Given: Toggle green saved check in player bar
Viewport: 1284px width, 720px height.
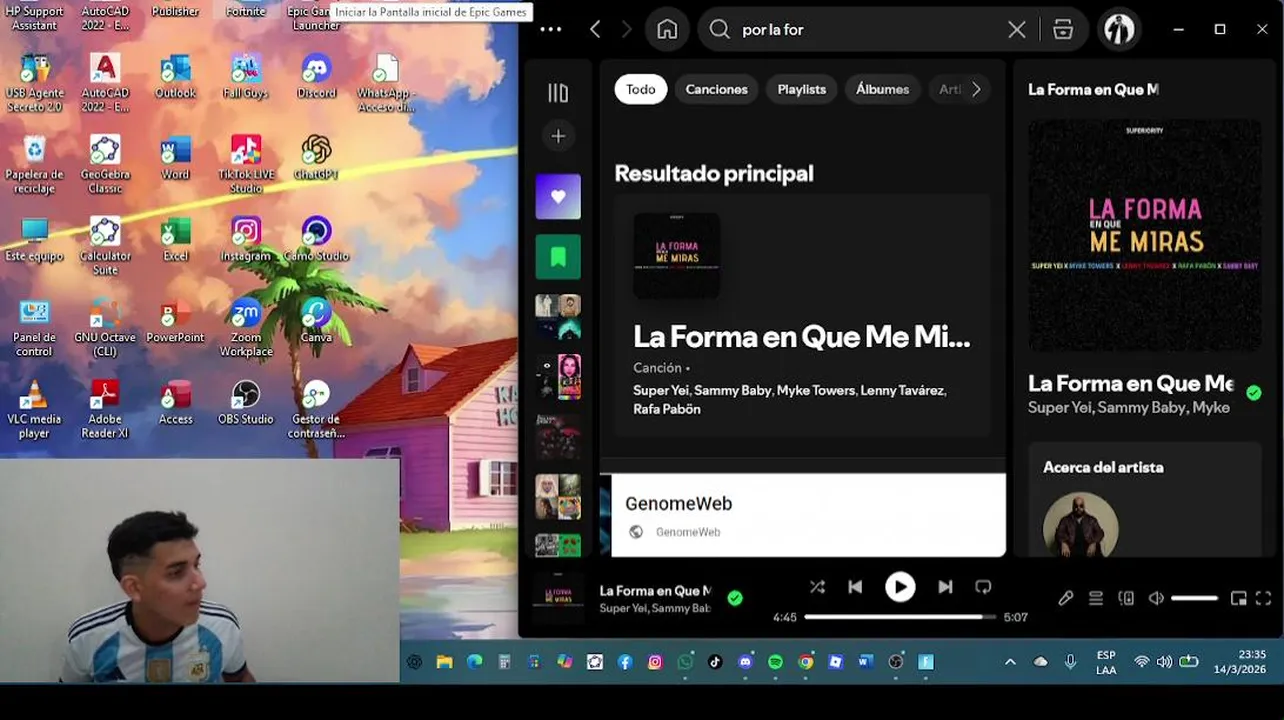Looking at the screenshot, I should (735, 598).
